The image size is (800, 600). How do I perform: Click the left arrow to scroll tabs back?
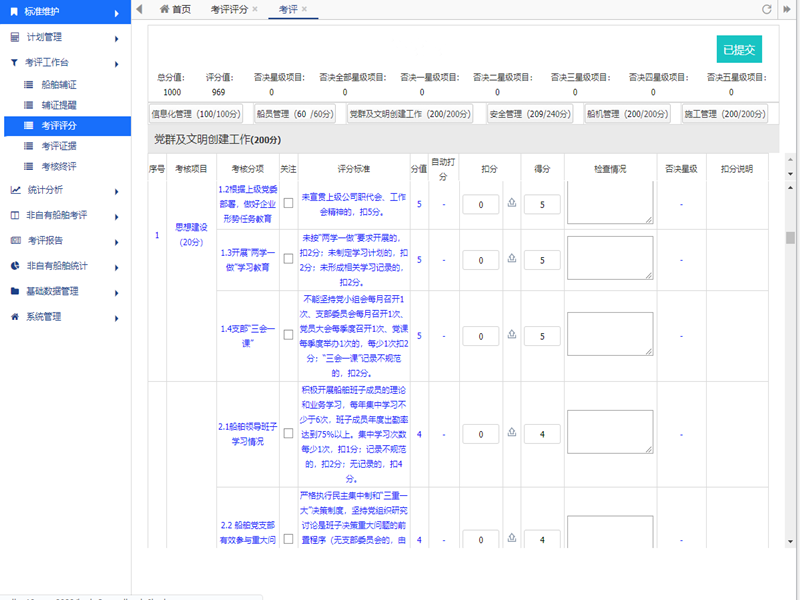[139, 9]
